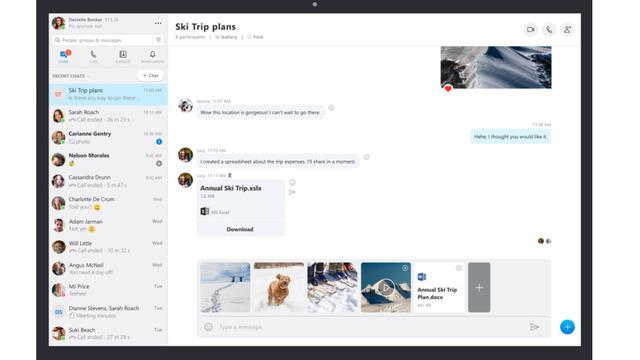Download the Annual Ski Trip.xlsx file
Viewport: 640px width, 360px height.
pos(240,229)
